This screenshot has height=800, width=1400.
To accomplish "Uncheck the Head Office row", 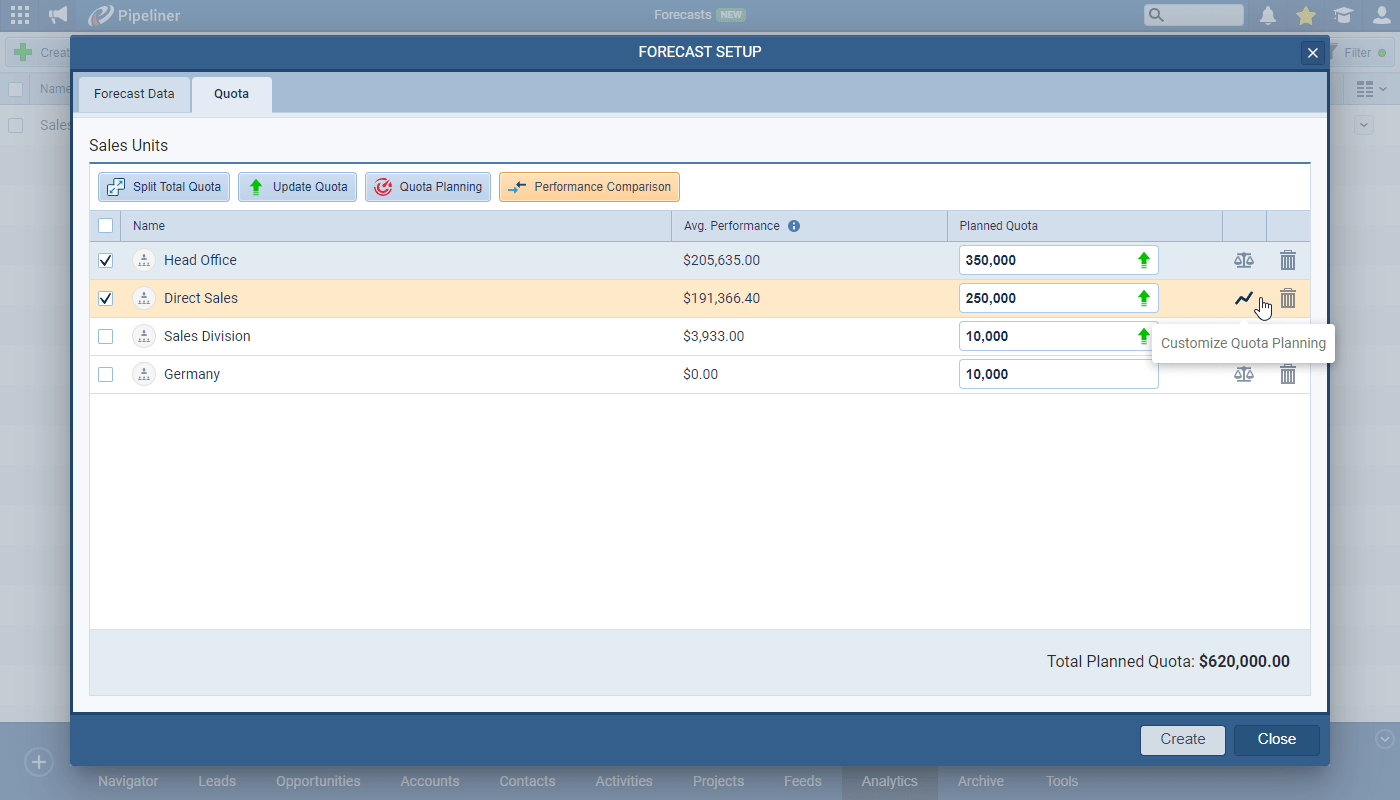I will (x=105, y=260).
